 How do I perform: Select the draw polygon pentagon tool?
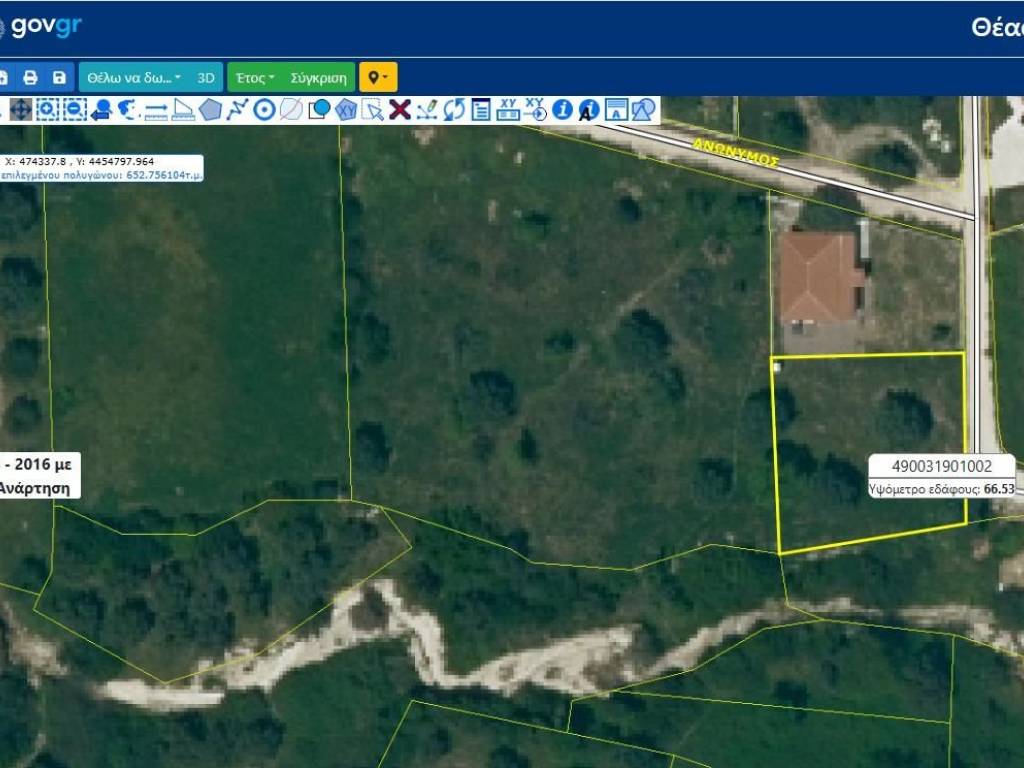click(210, 110)
